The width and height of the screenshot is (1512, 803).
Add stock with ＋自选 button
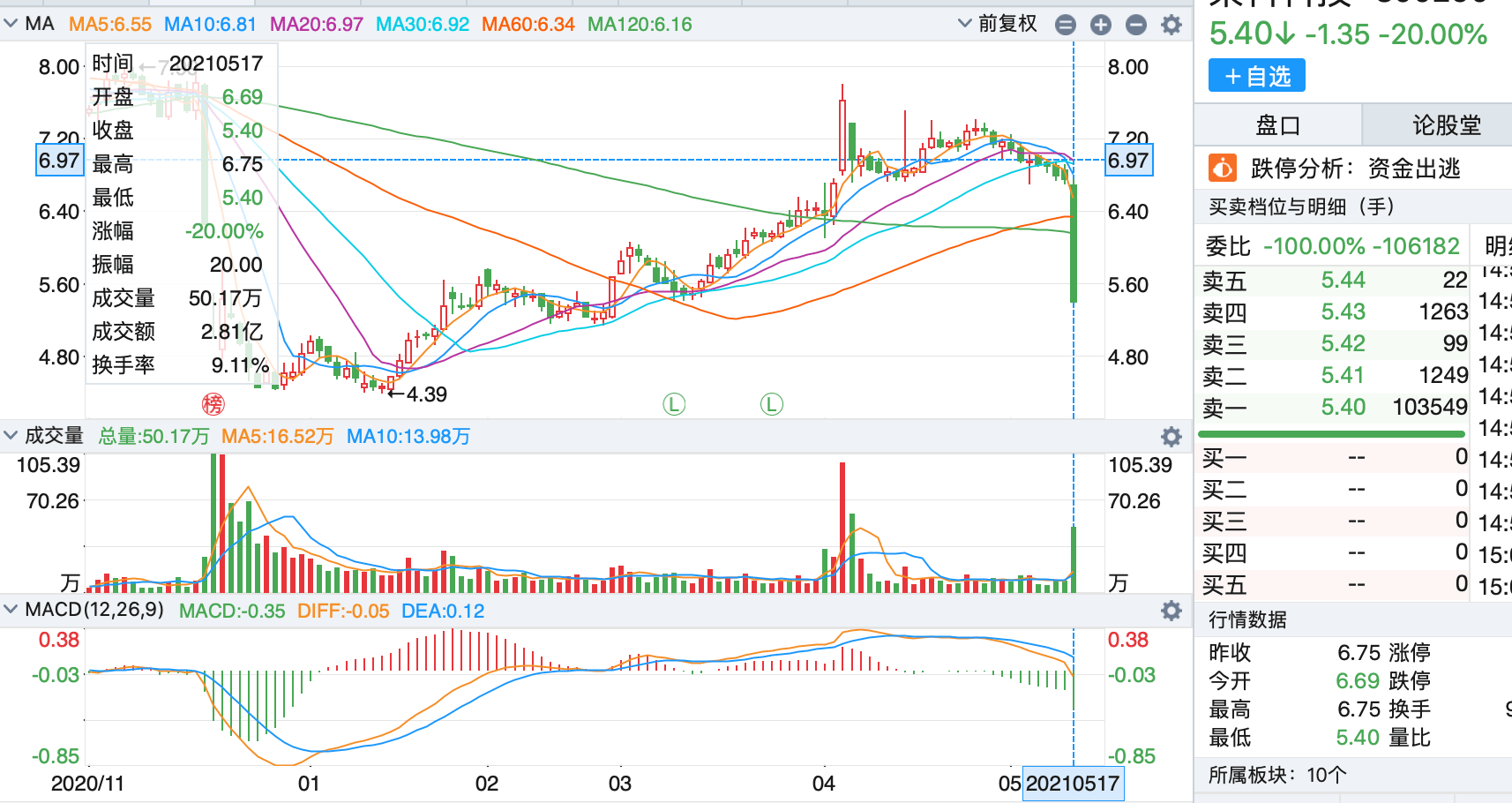click(x=1256, y=76)
